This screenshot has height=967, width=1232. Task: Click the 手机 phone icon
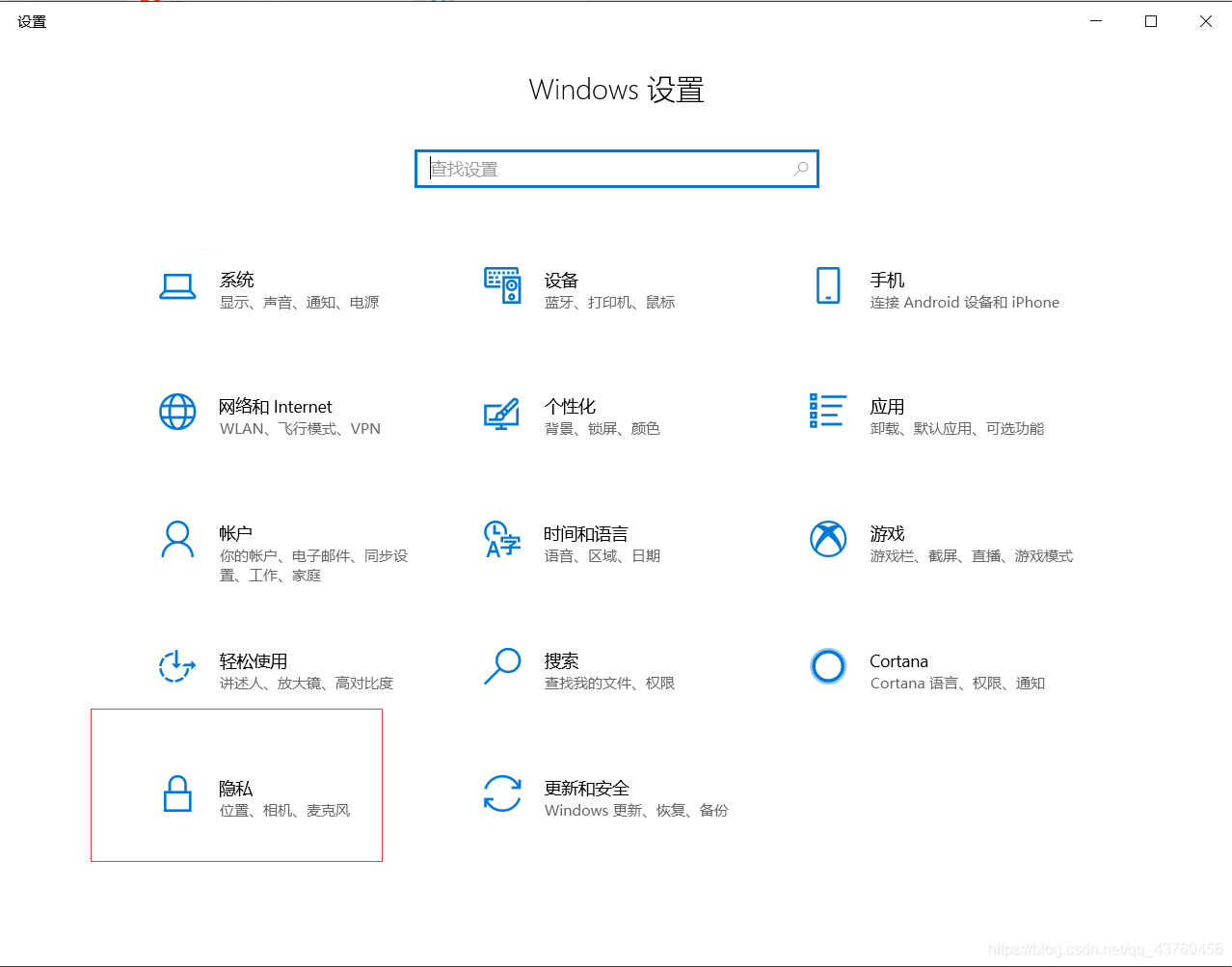[x=828, y=285]
